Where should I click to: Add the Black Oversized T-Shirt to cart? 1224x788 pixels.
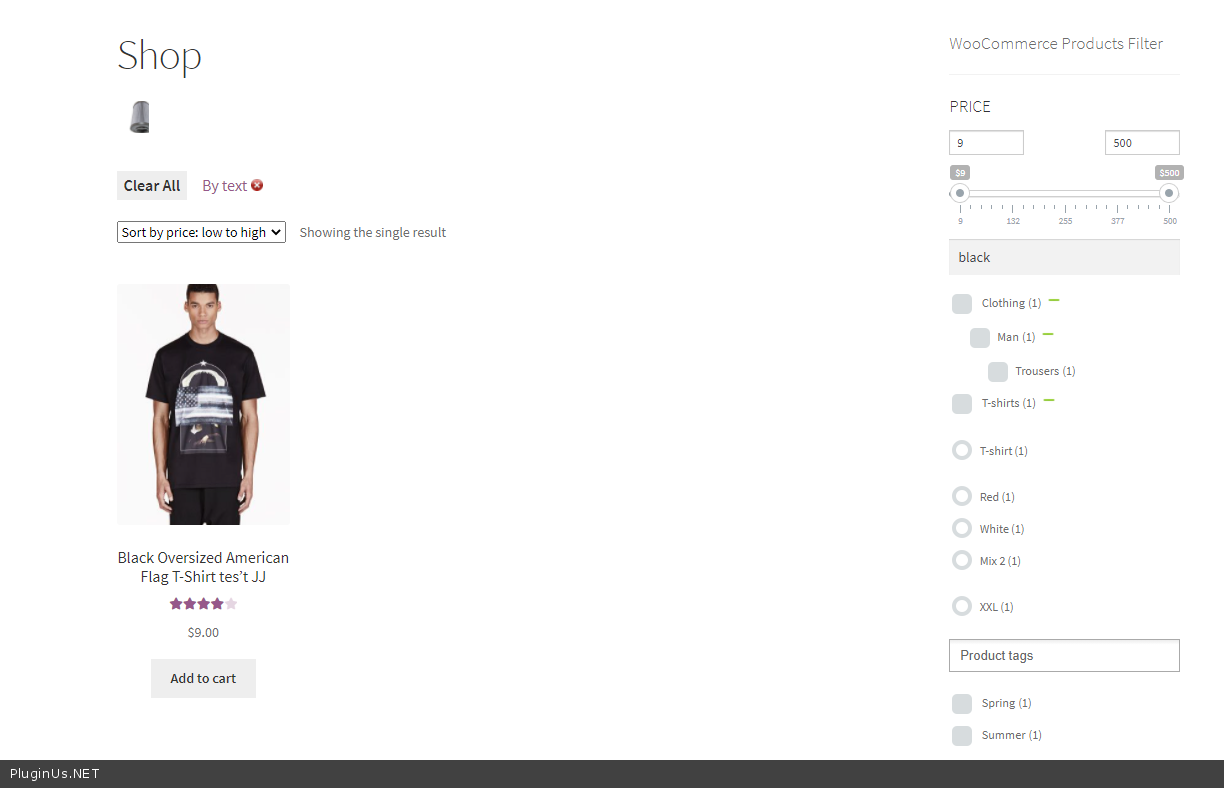click(x=203, y=678)
